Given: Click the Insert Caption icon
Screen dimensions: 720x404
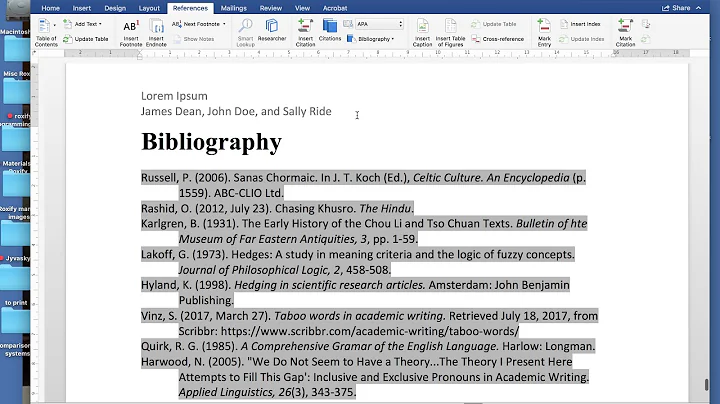Looking at the screenshot, I should pos(422,26).
